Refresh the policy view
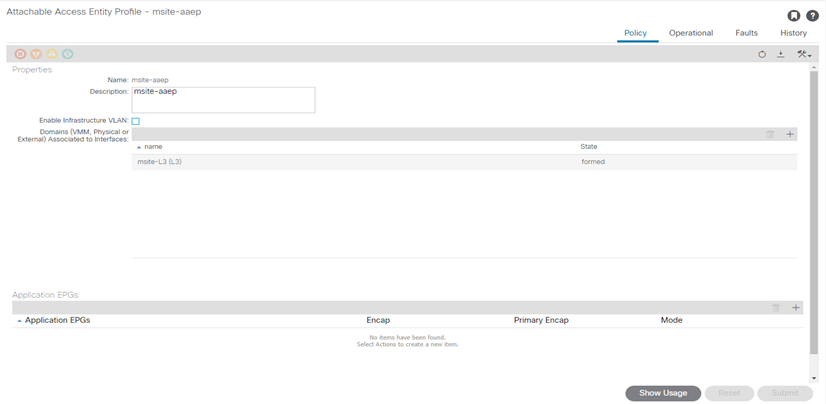The image size is (826, 404). pos(762,54)
